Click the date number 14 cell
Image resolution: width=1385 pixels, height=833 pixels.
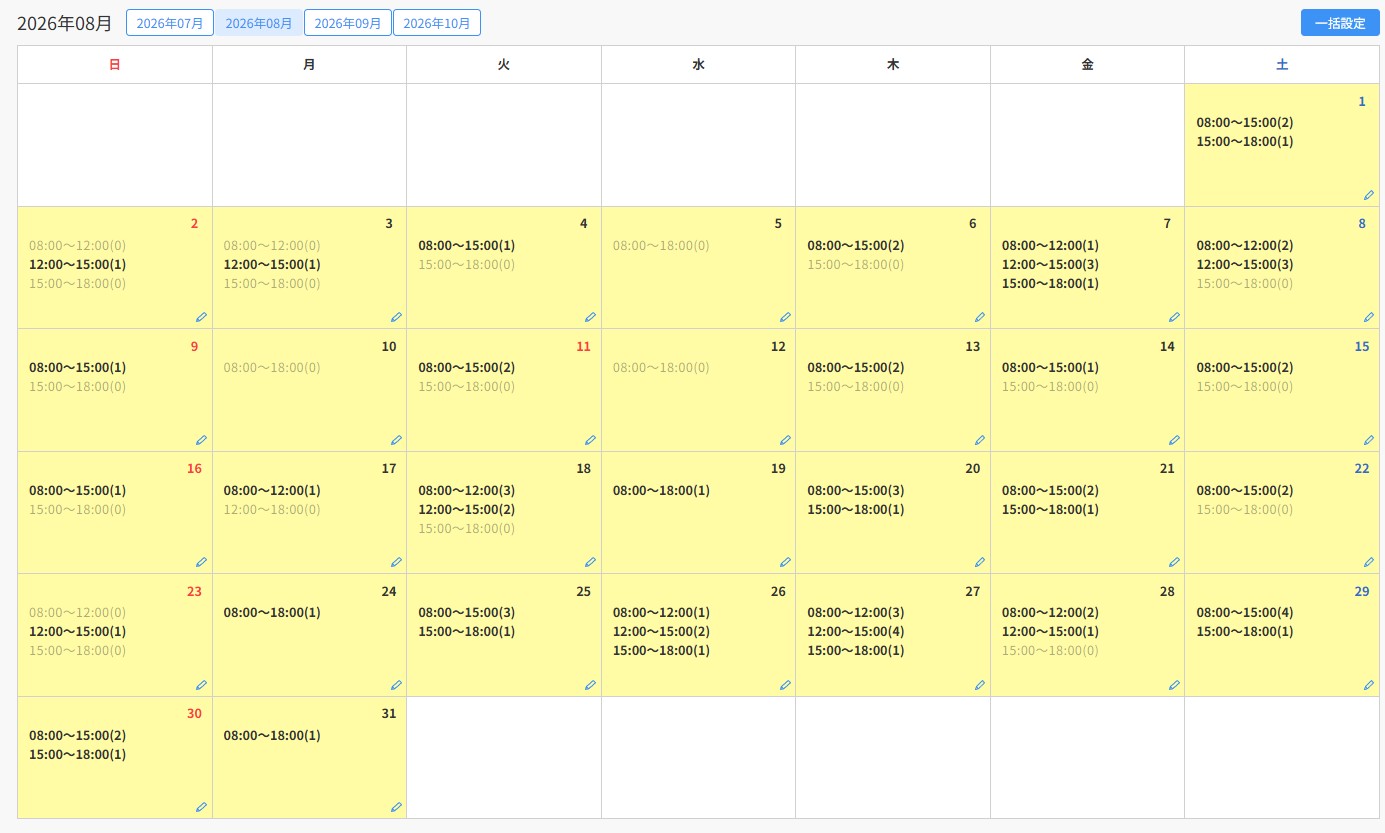pos(1167,346)
